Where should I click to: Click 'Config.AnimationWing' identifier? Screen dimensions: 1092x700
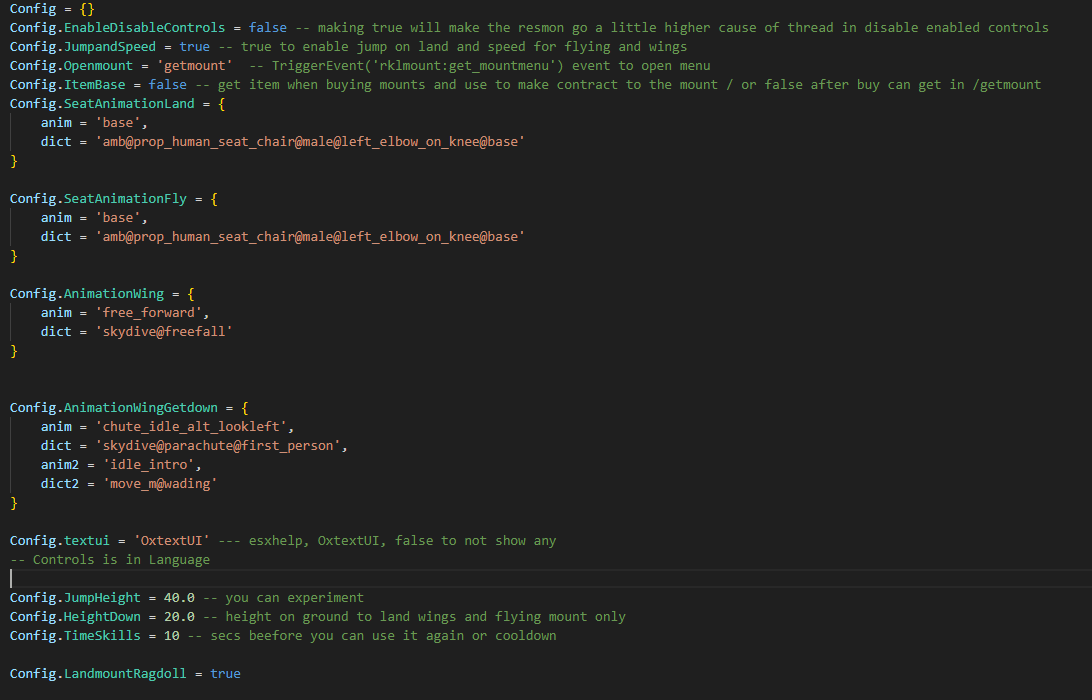[86, 293]
